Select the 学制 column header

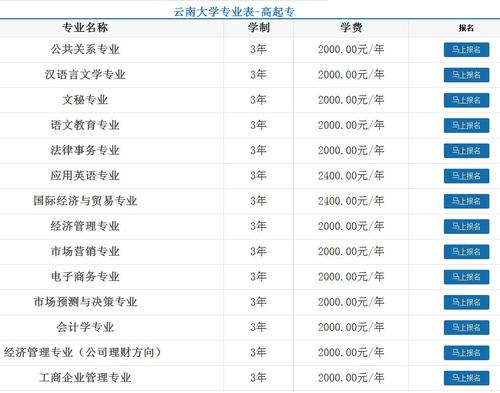259,27
